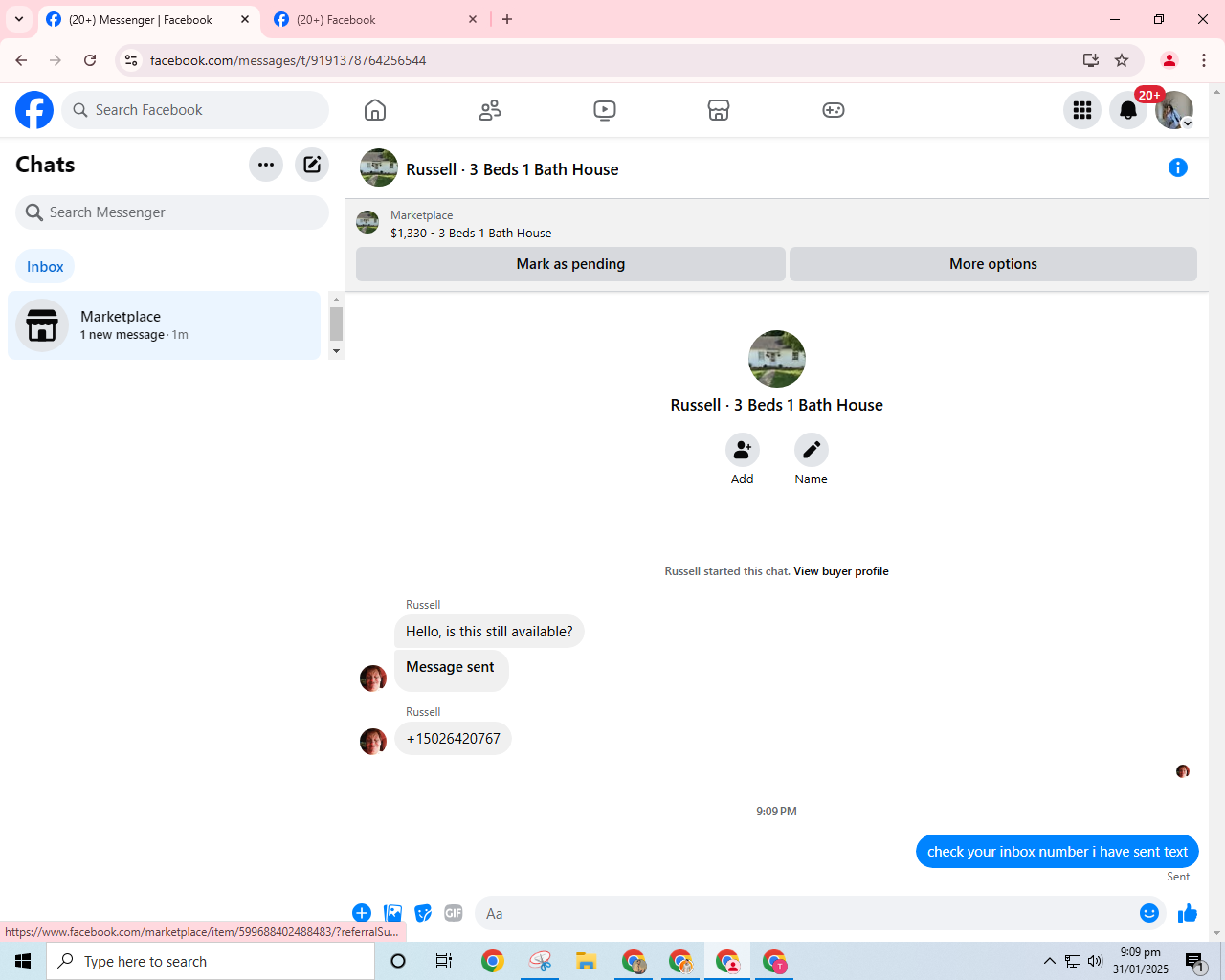
Task: Click the sent message about inbox number
Action: tap(1058, 852)
